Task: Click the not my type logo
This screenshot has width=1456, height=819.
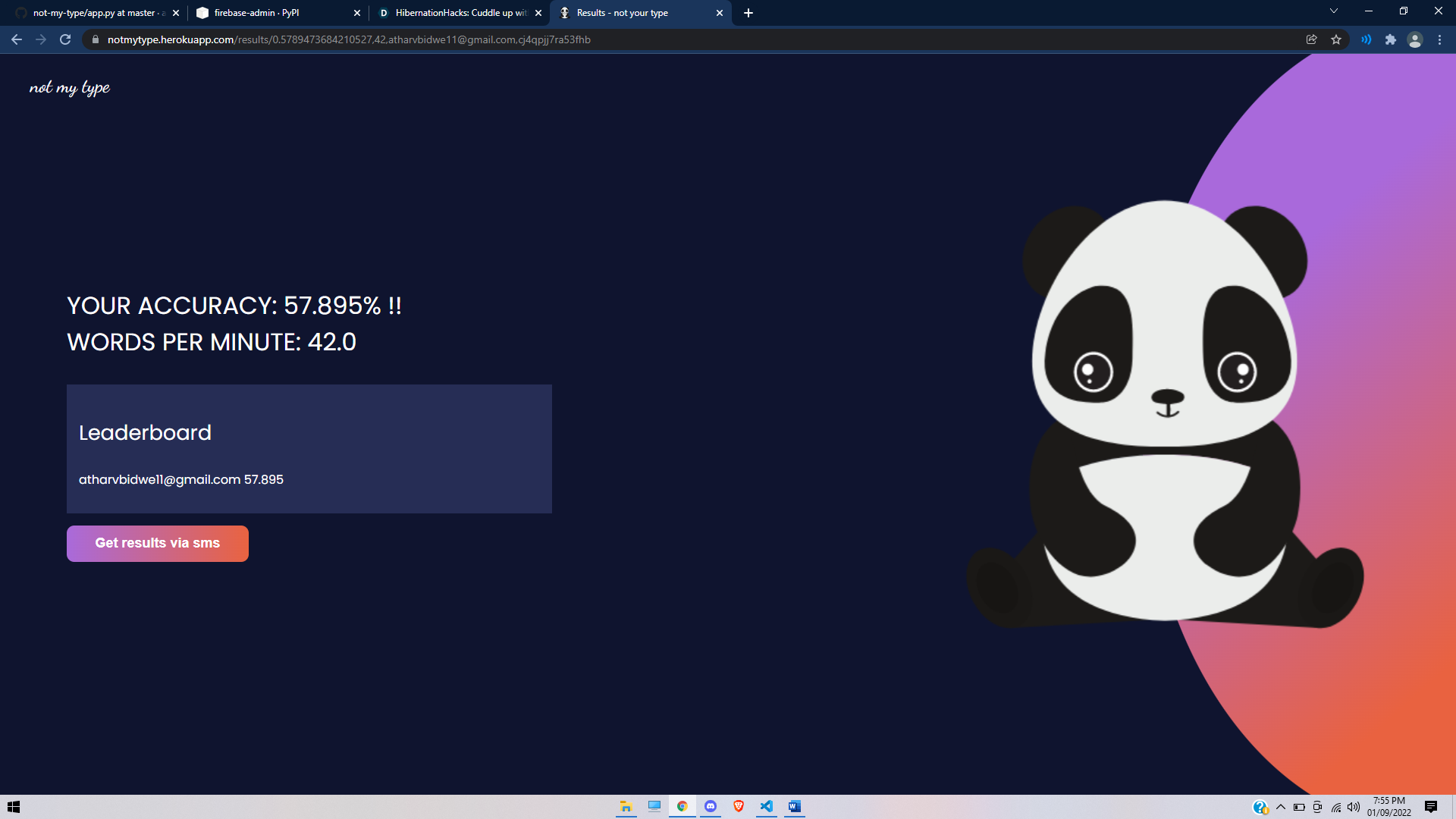Action: (70, 88)
